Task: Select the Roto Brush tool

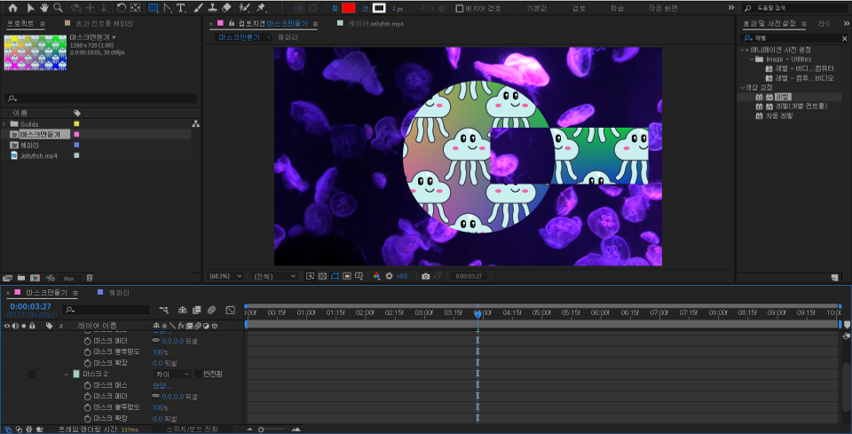Action: pyautogui.click(x=245, y=8)
